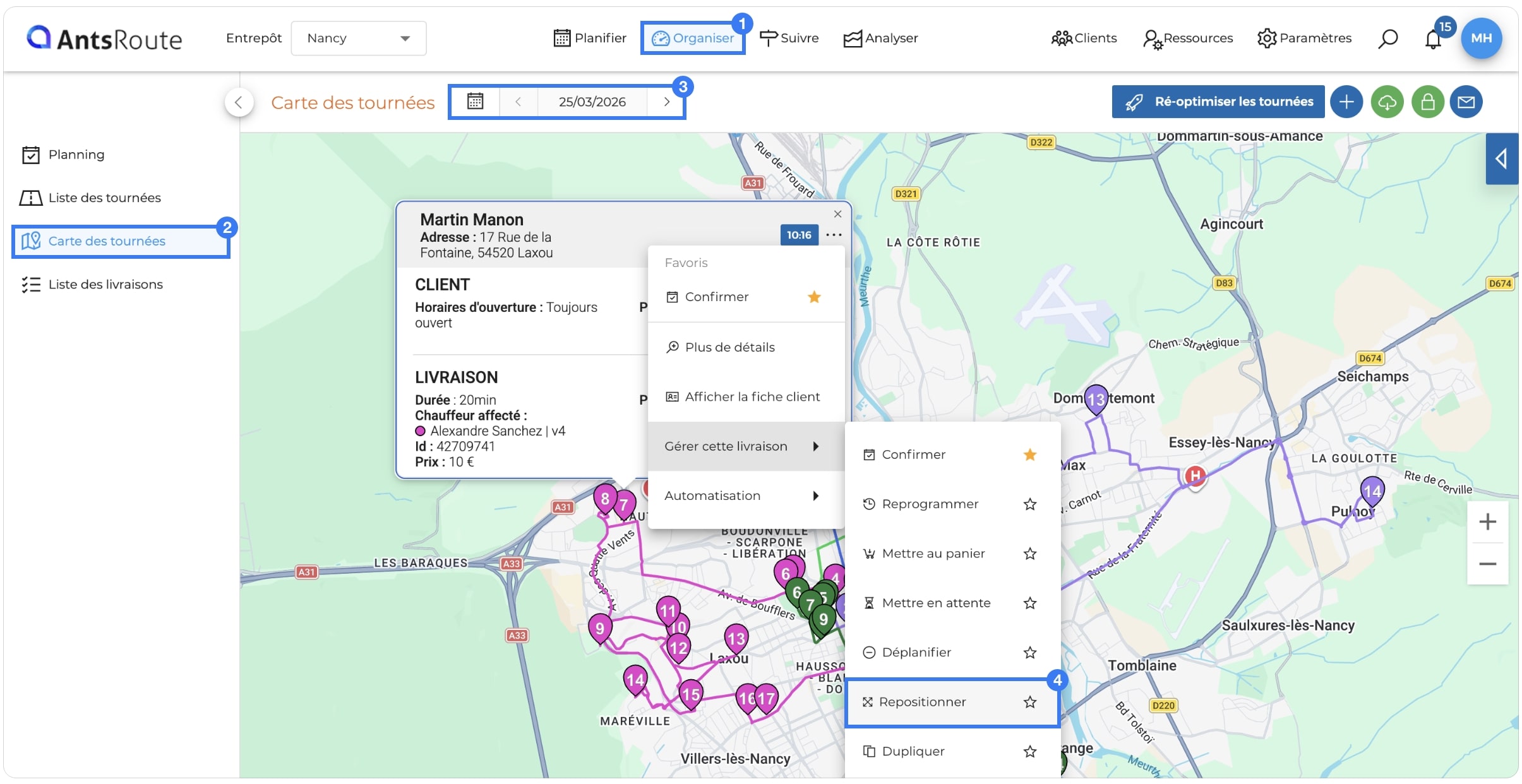Collapse the left sidebar arrow

239,102
